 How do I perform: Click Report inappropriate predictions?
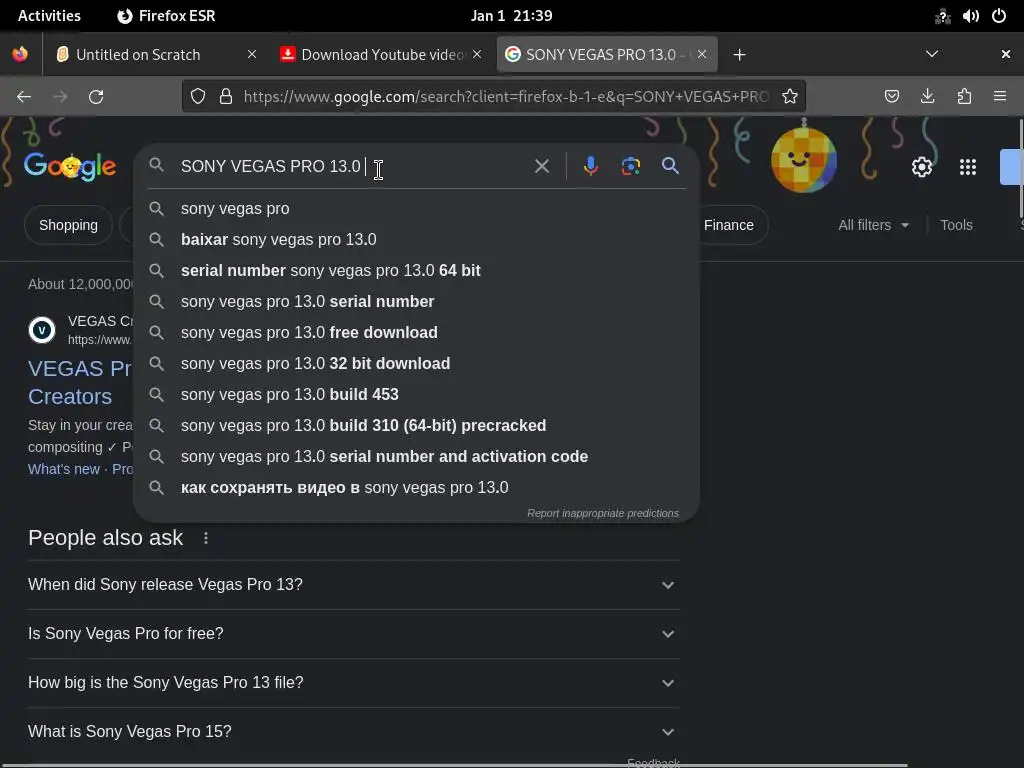coord(602,513)
